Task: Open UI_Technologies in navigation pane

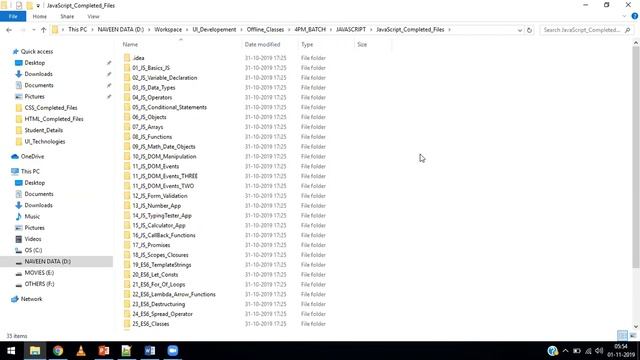Action: pyautogui.click(x=44, y=141)
